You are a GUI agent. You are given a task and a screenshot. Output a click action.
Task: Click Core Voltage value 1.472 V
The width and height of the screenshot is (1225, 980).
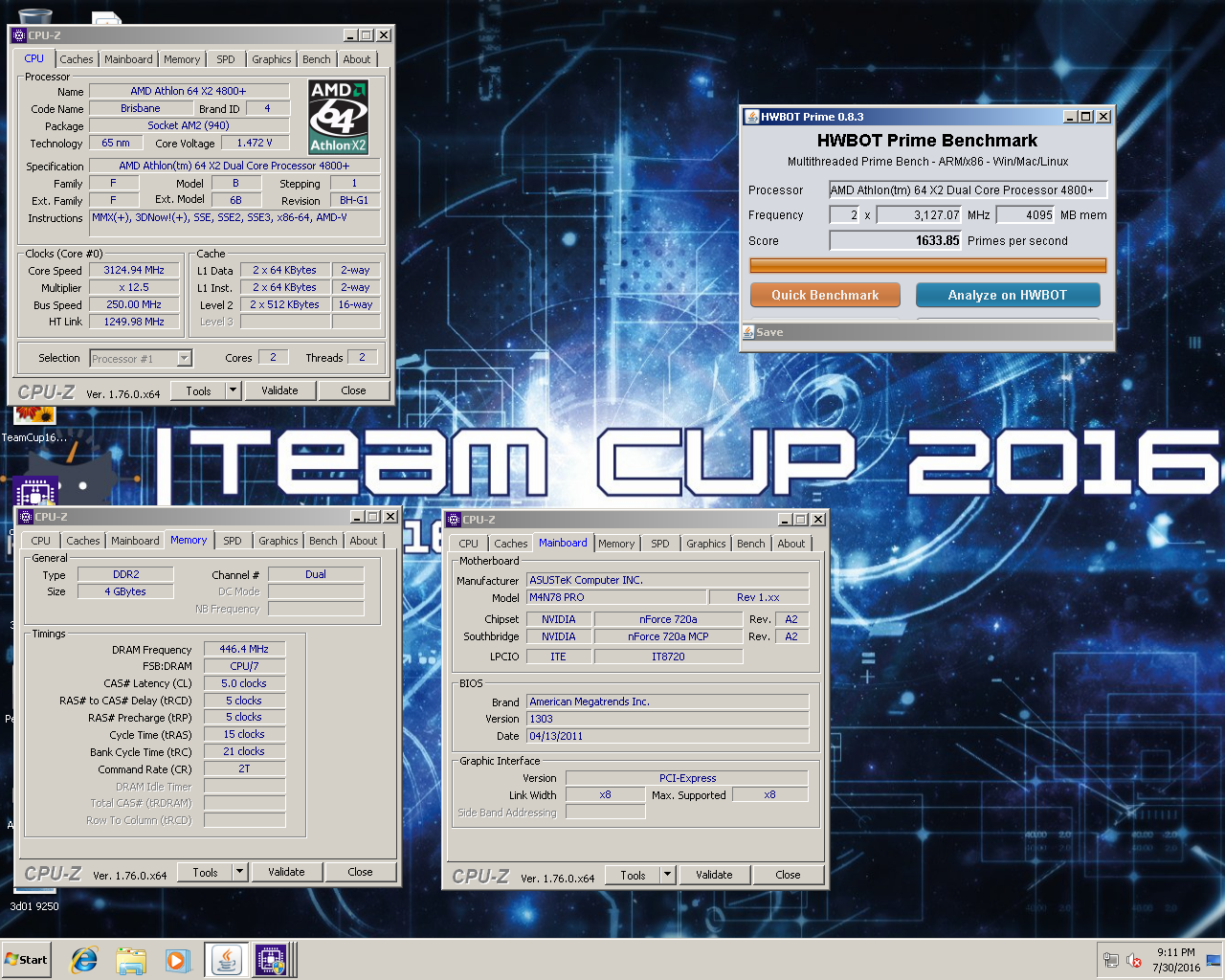(255, 143)
